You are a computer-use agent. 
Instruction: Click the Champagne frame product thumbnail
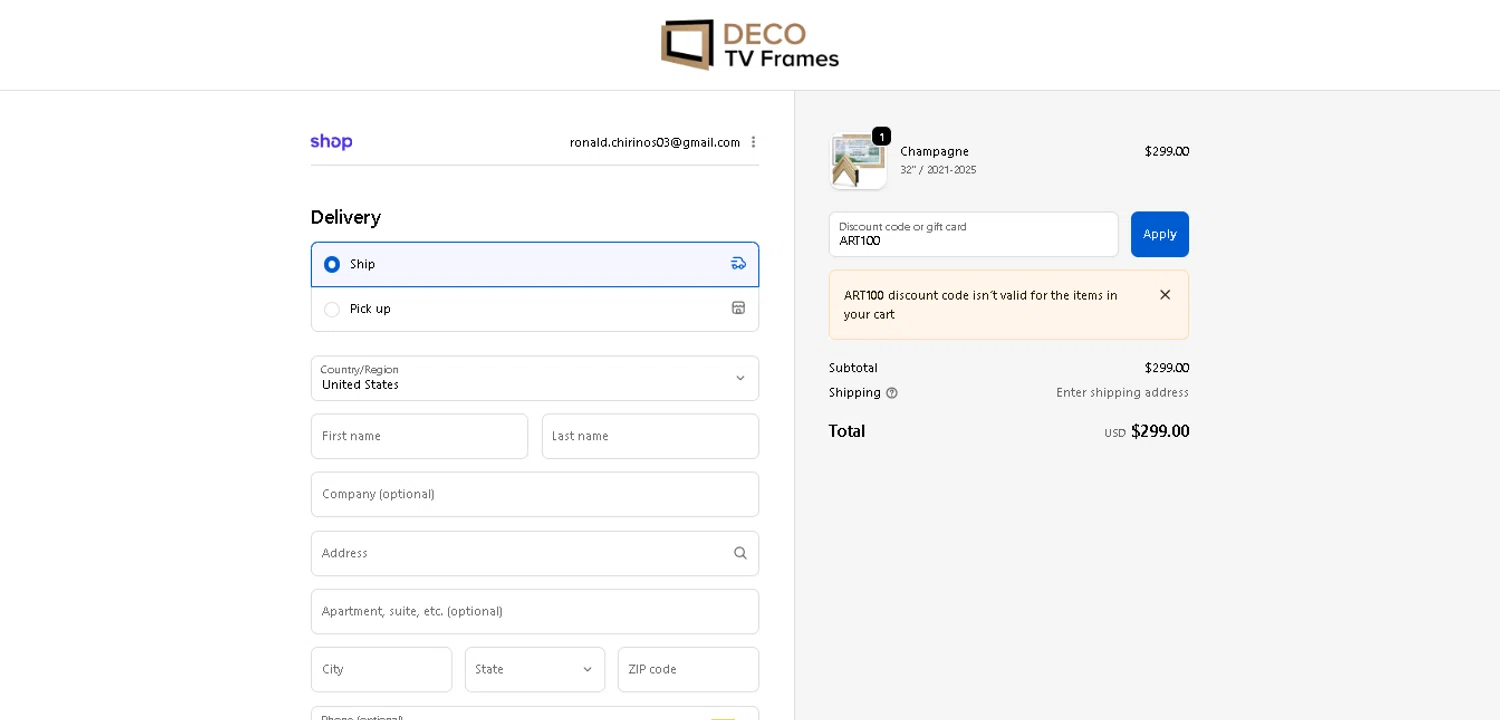857,161
